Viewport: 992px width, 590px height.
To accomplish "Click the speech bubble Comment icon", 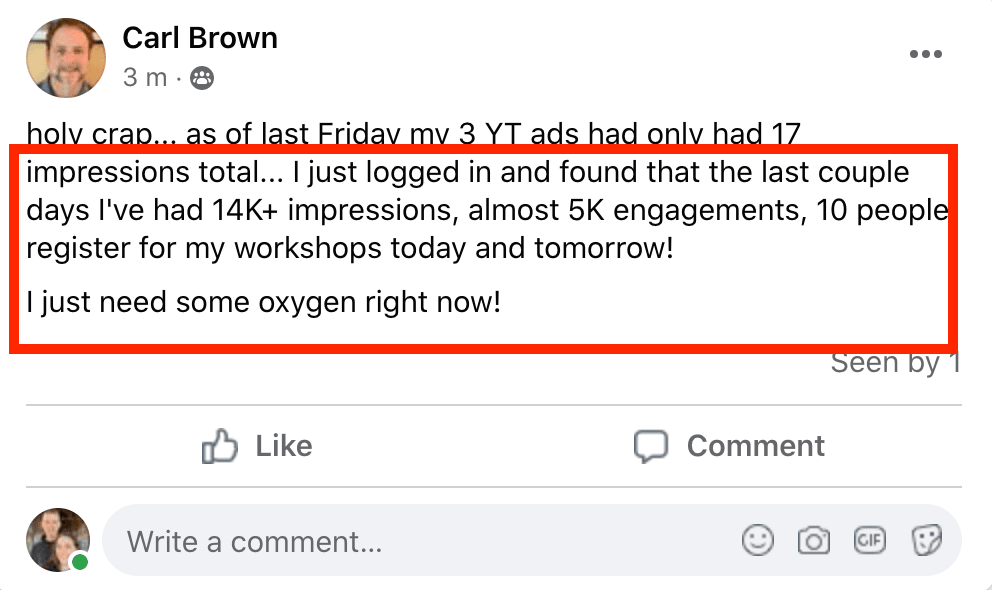I will pos(651,446).
